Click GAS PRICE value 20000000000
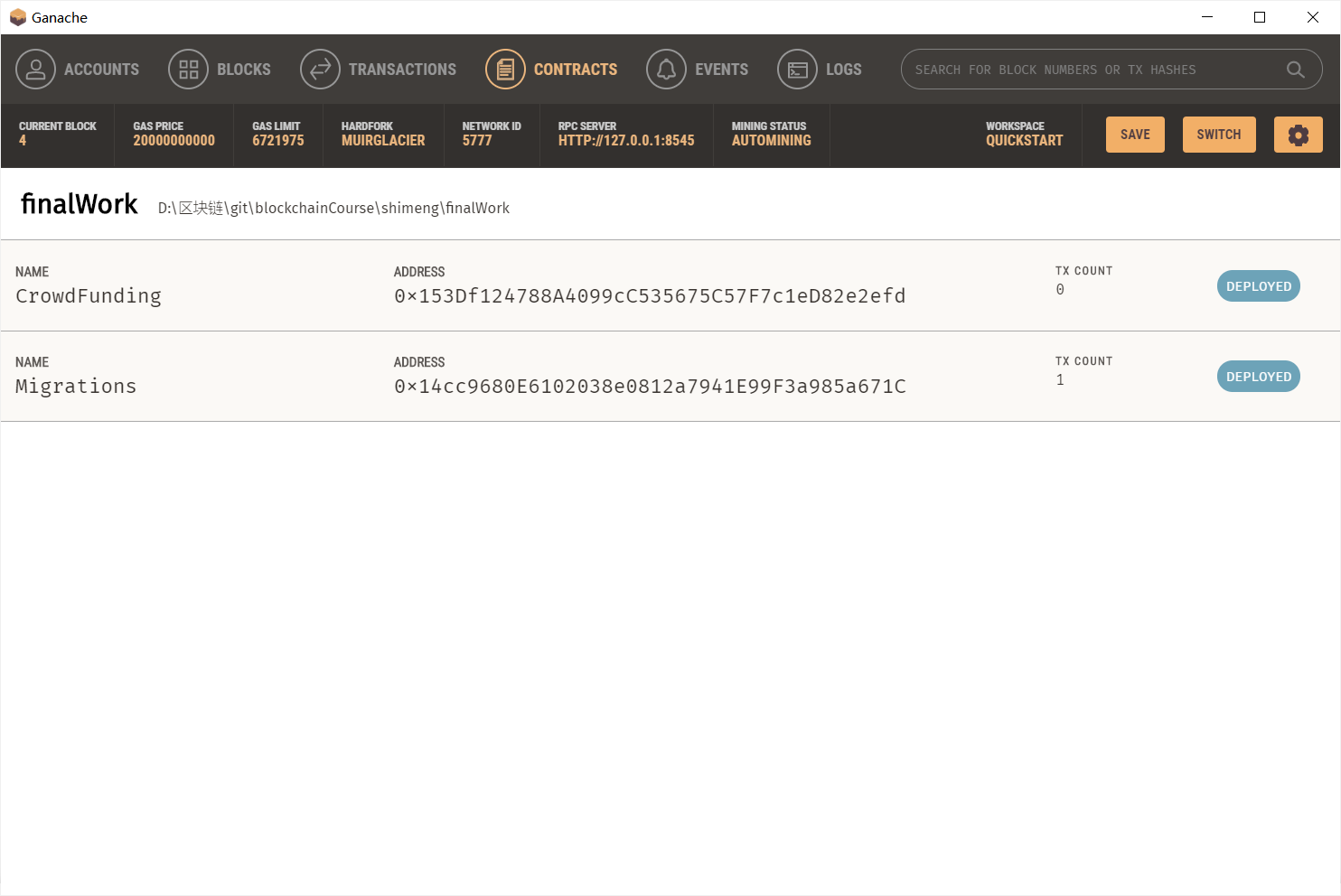Image resolution: width=1341 pixels, height=896 pixels. [x=173, y=141]
